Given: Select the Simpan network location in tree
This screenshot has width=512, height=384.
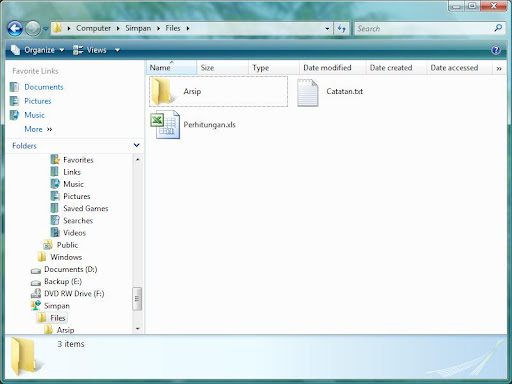Looking at the screenshot, I should [x=57, y=306].
